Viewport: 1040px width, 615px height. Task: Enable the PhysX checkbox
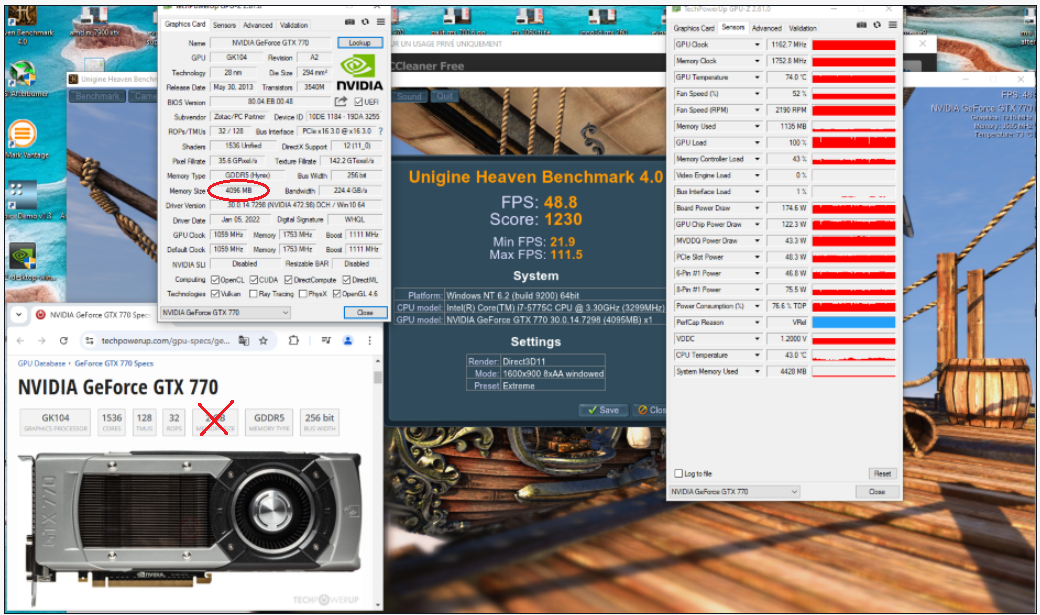coord(303,294)
